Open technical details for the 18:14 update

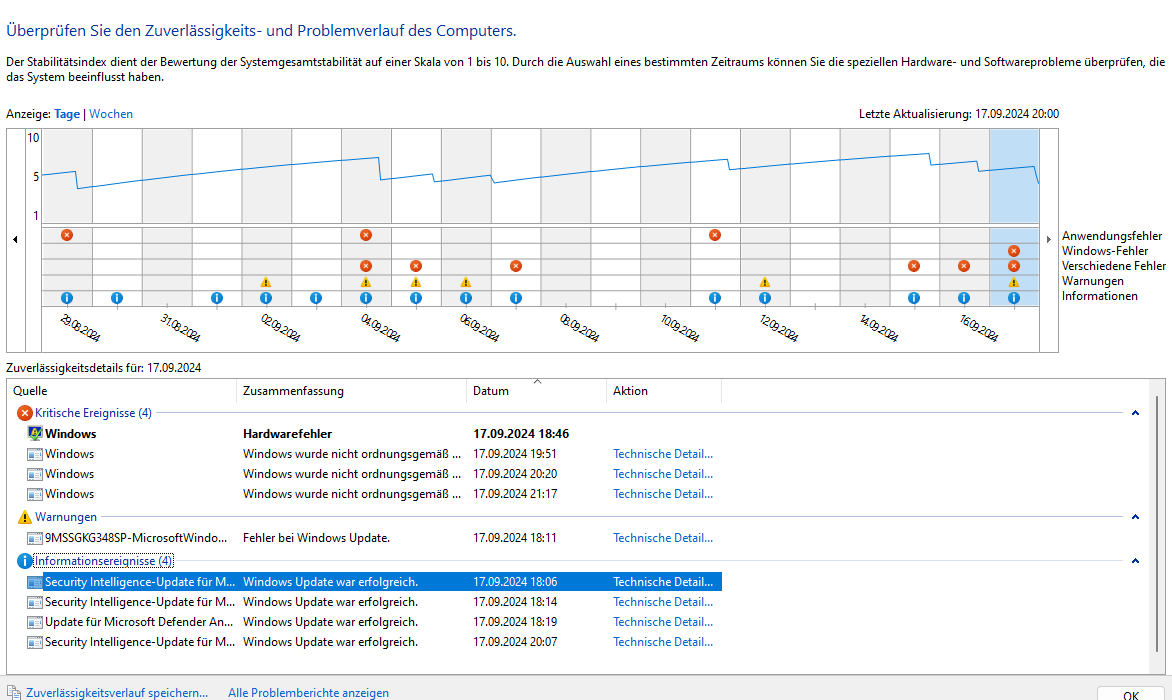[x=663, y=602]
